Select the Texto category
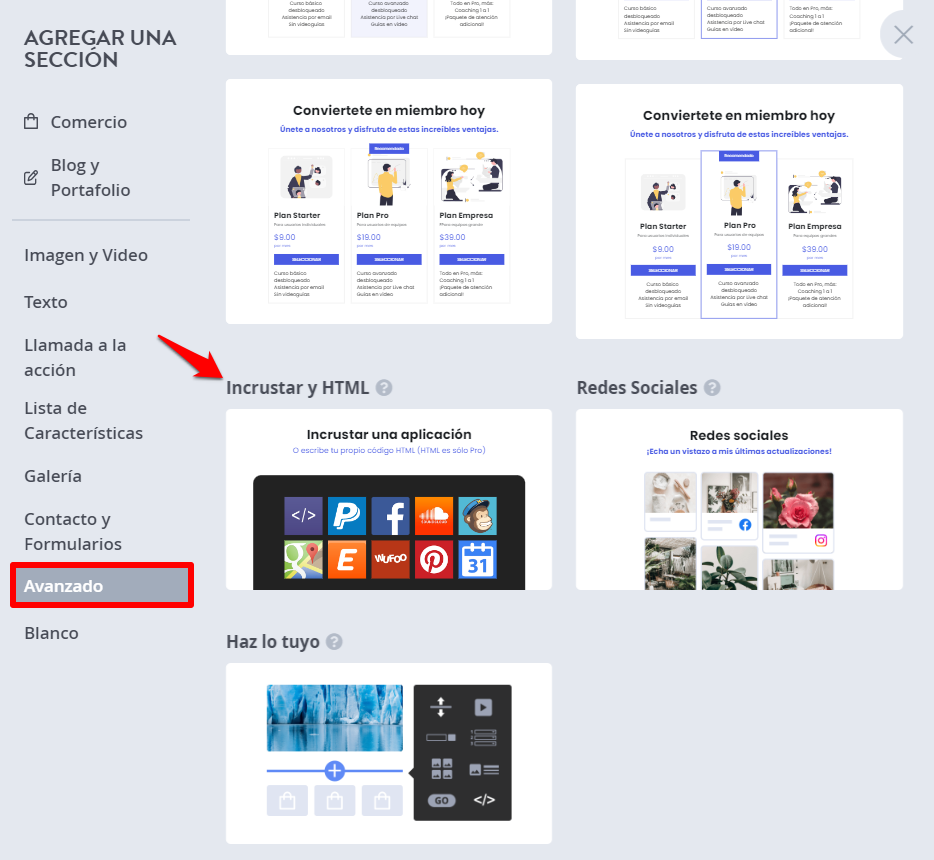 (46, 302)
